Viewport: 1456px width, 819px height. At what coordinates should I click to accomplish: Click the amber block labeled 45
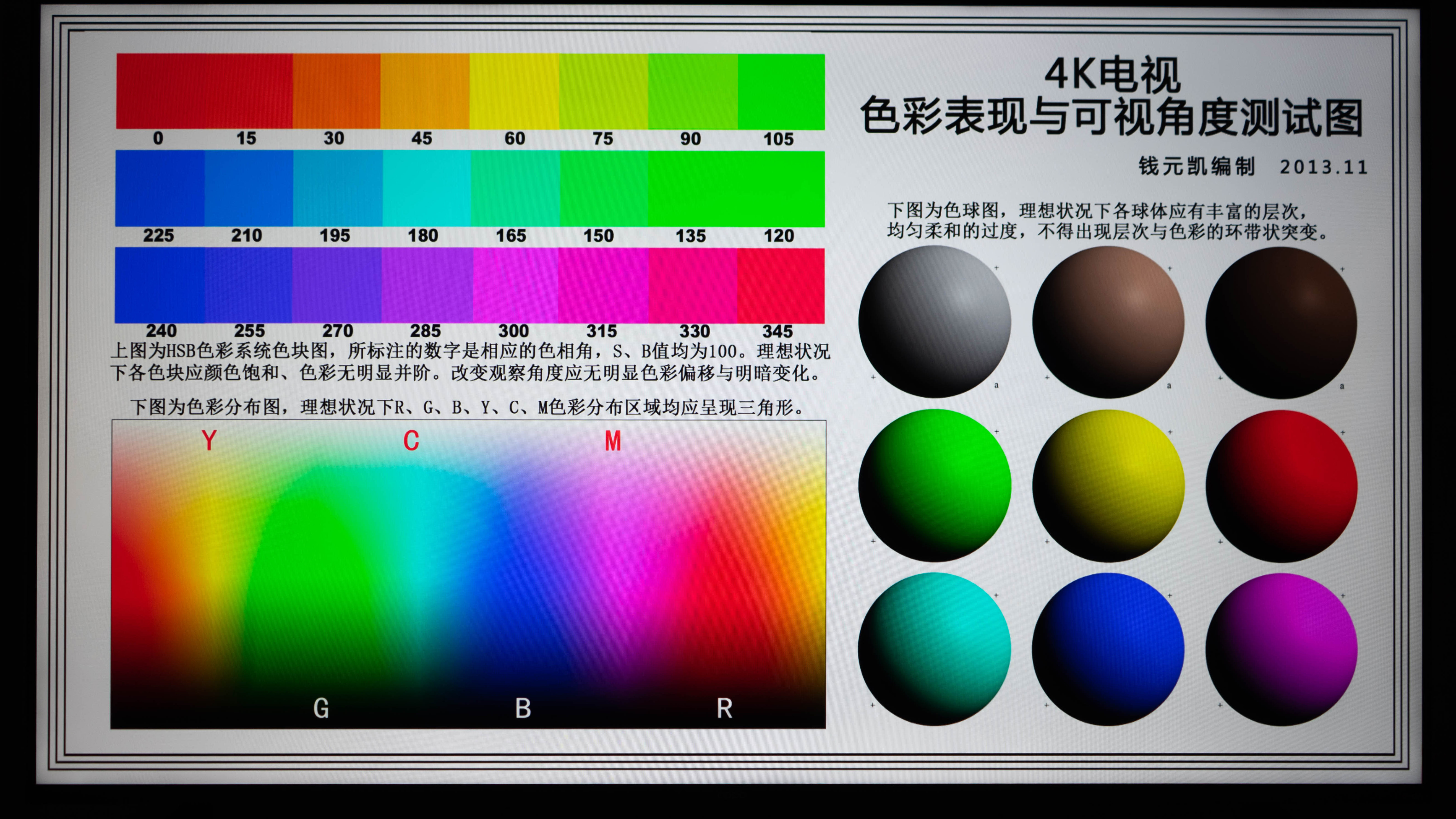pos(425,91)
